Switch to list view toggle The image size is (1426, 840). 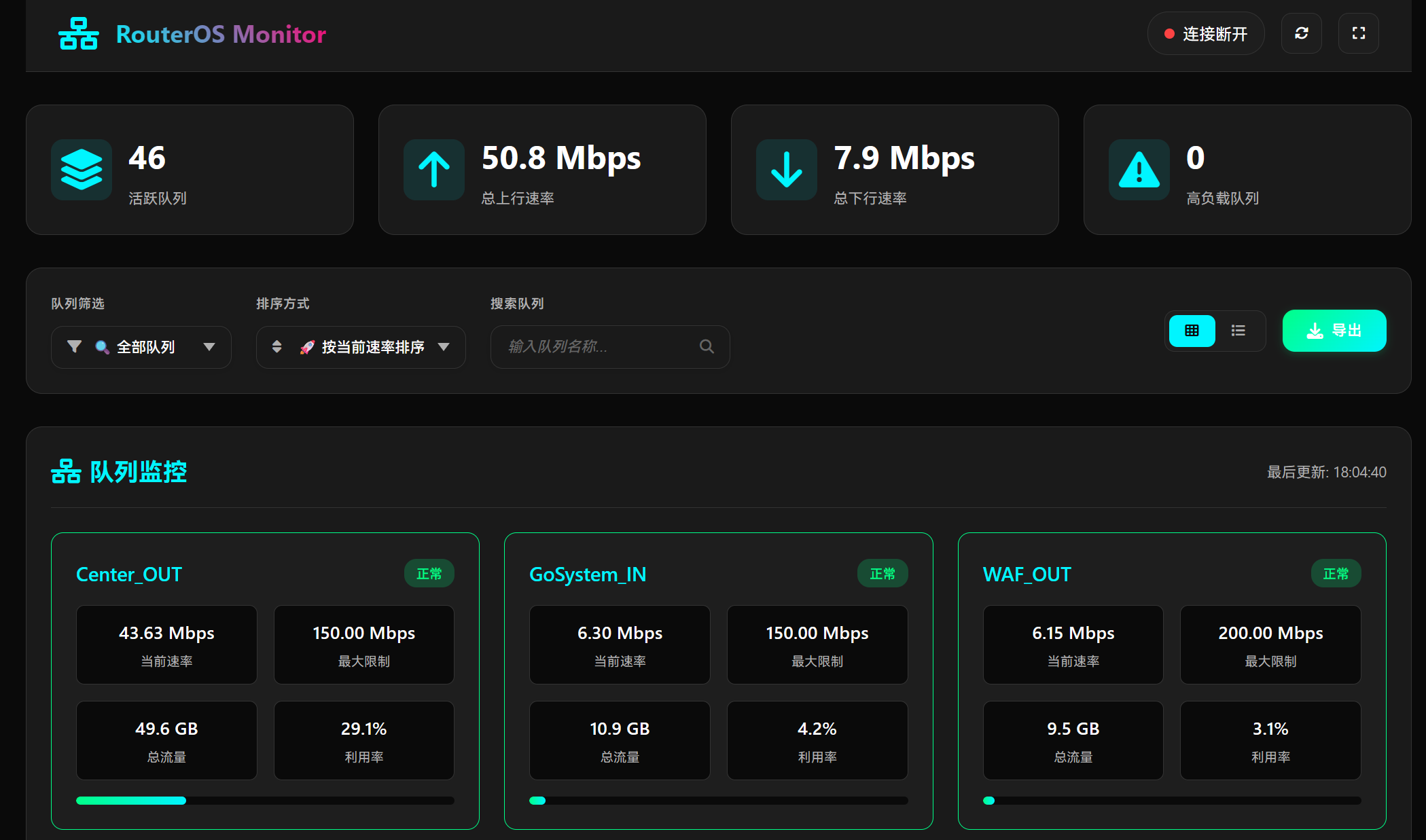1238,331
